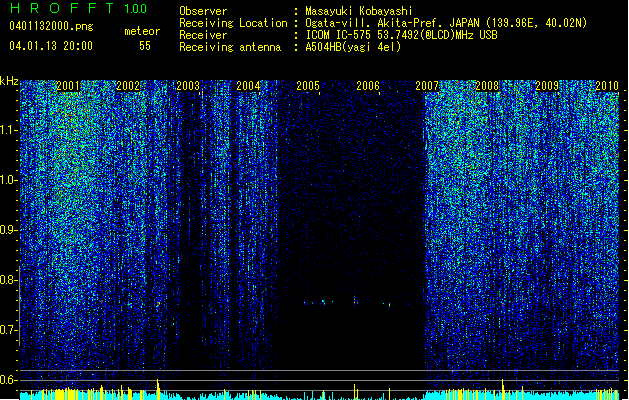Image resolution: width=629 pixels, height=400 pixels.
Task: Click the 2003 time marker
Action: click(188, 85)
